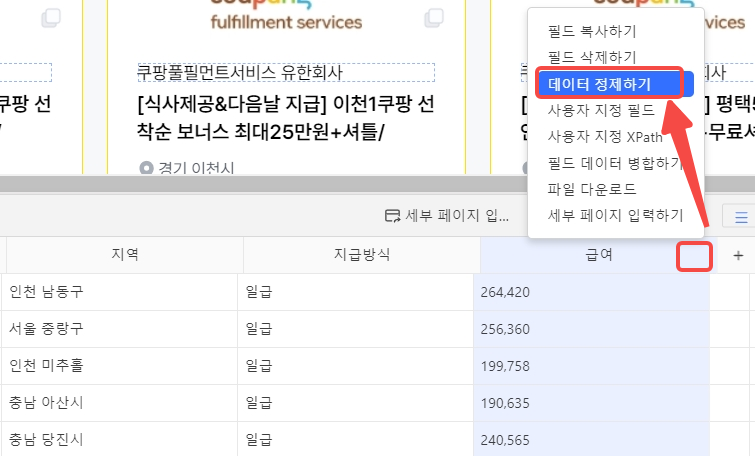Click the add column plus icon
755x456 pixels.
pos(738,256)
